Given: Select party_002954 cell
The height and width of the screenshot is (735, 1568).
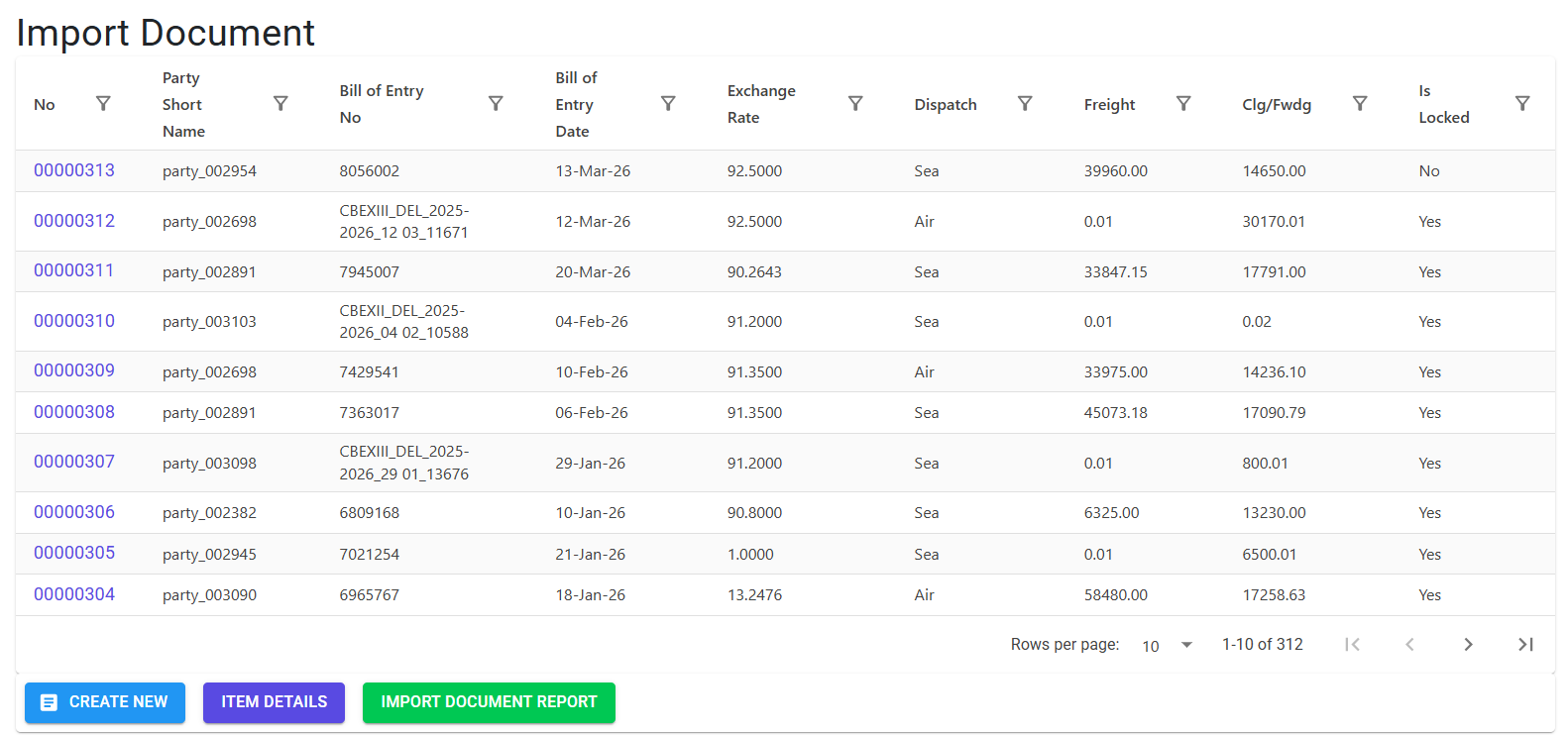Looking at the screenshot, I should [x=209, y=171].
